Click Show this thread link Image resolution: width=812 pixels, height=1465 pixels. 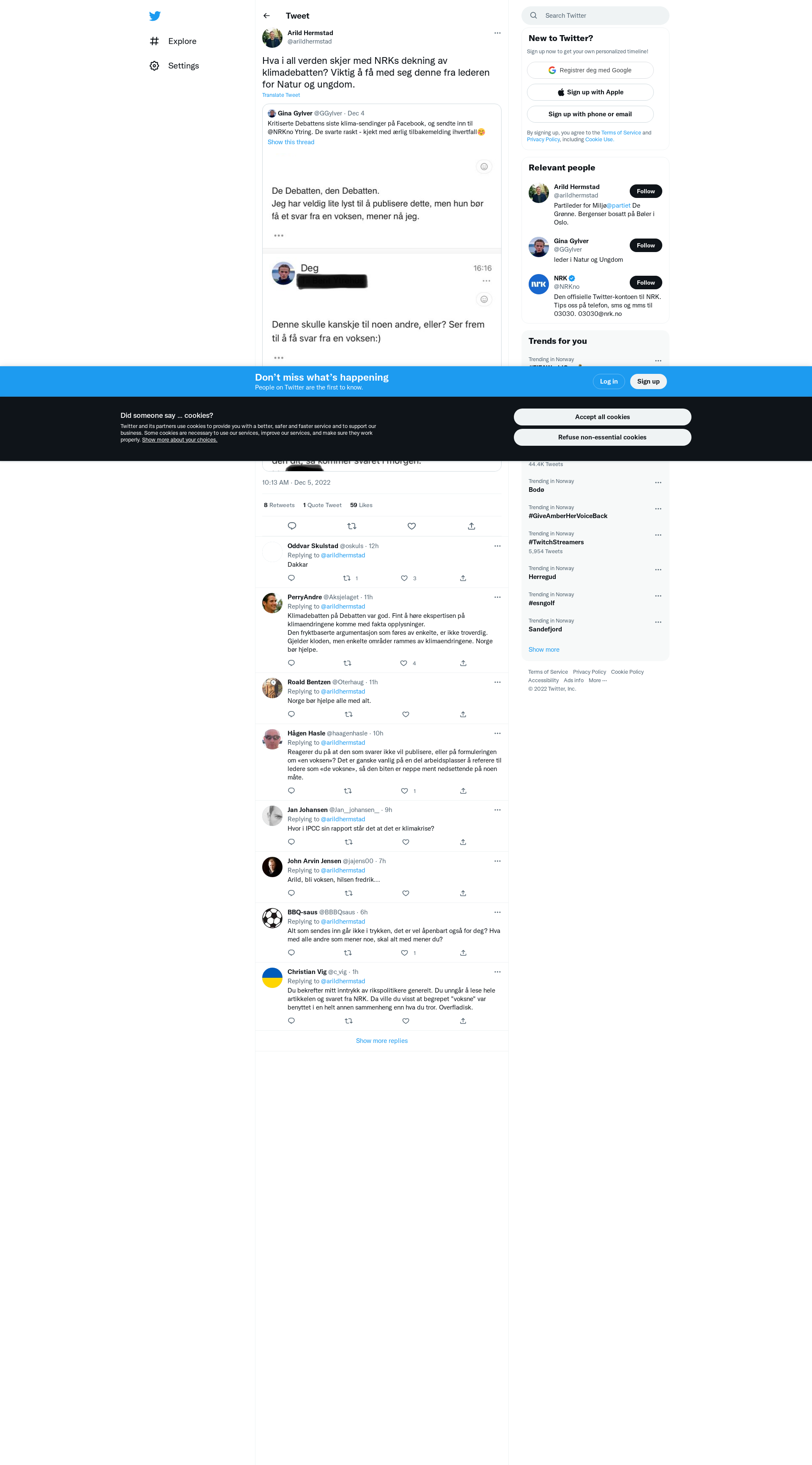(x=291, y=142)
